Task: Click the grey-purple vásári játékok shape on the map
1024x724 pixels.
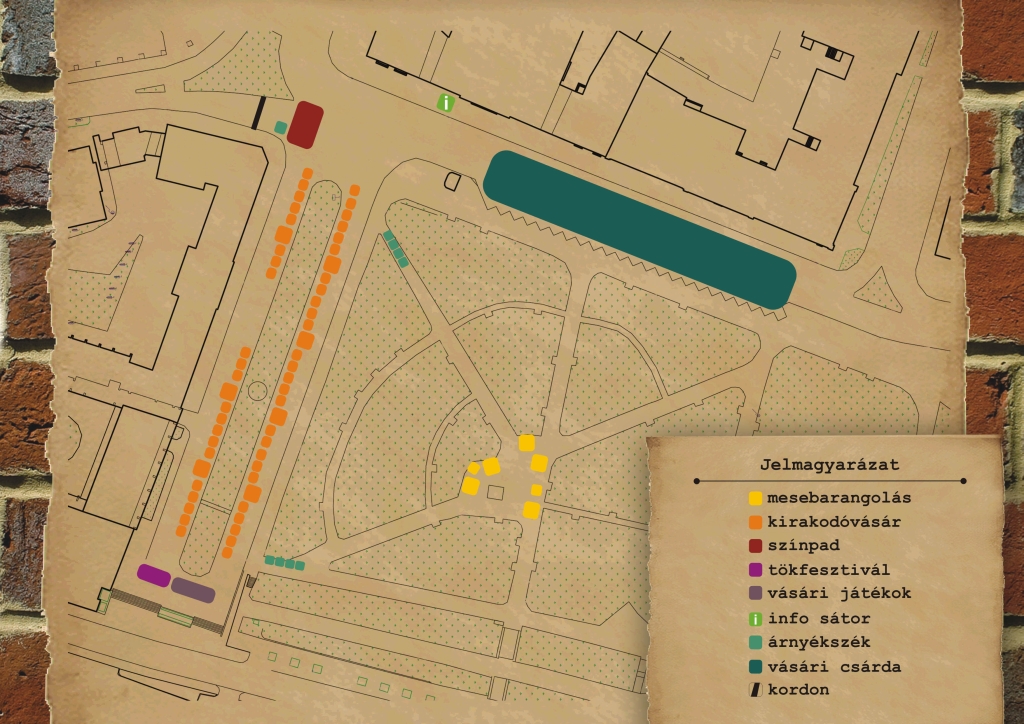Action: point(193,590)
